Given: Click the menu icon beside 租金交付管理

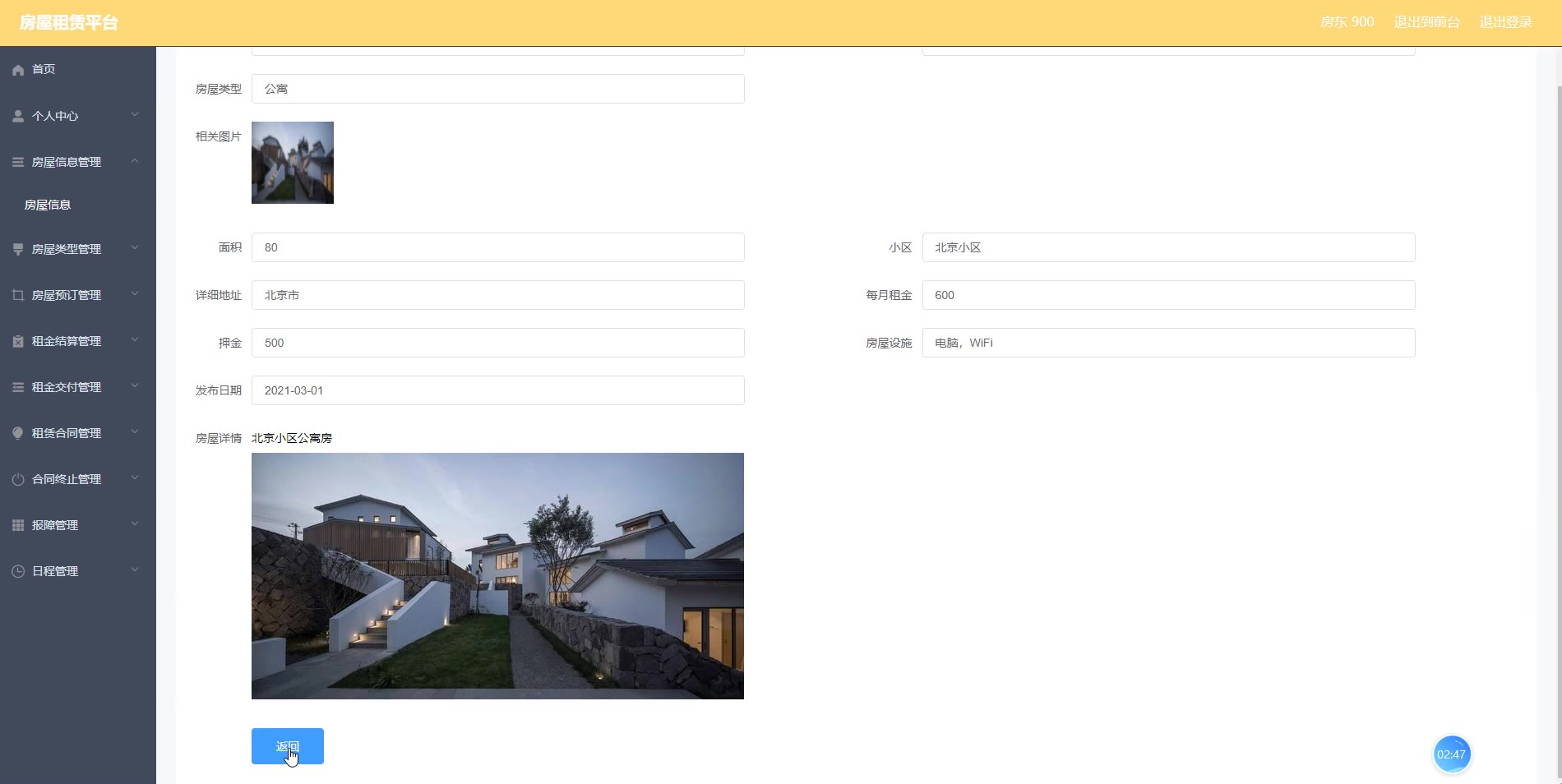Looking at the screenshot, I should pos(18,387).
